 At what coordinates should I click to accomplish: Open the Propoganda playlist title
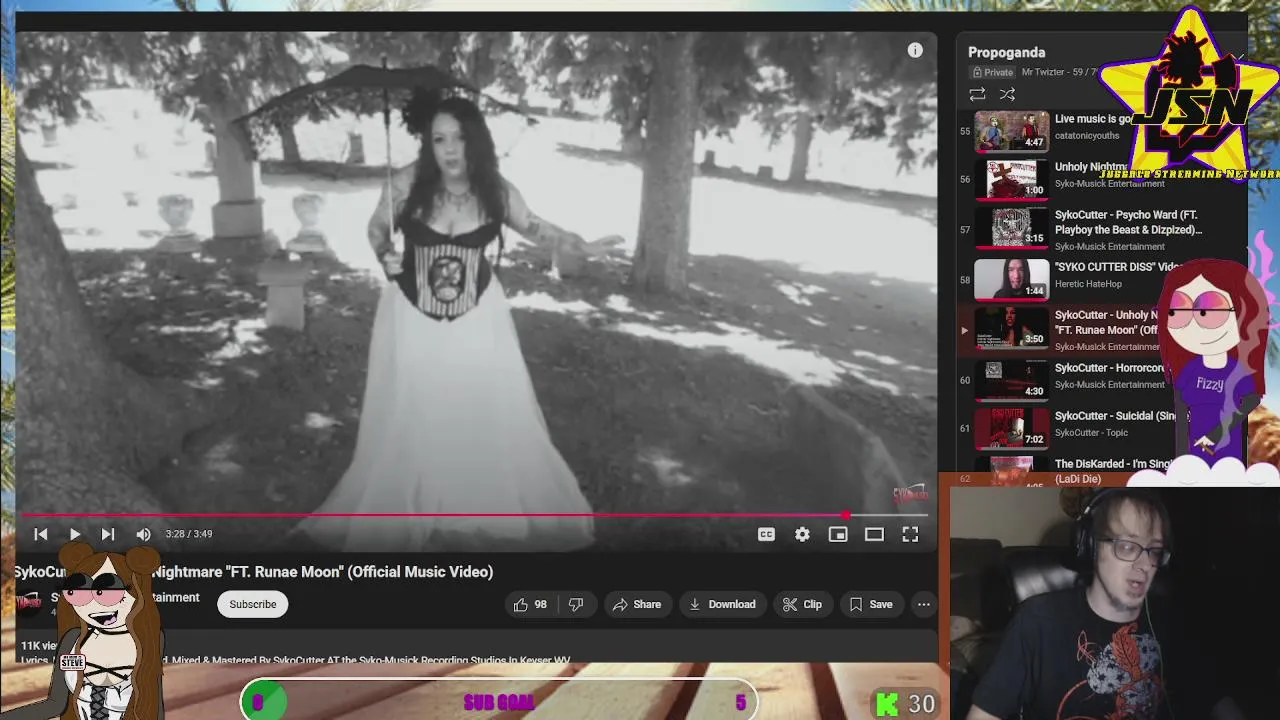[x=1006, y=52]
